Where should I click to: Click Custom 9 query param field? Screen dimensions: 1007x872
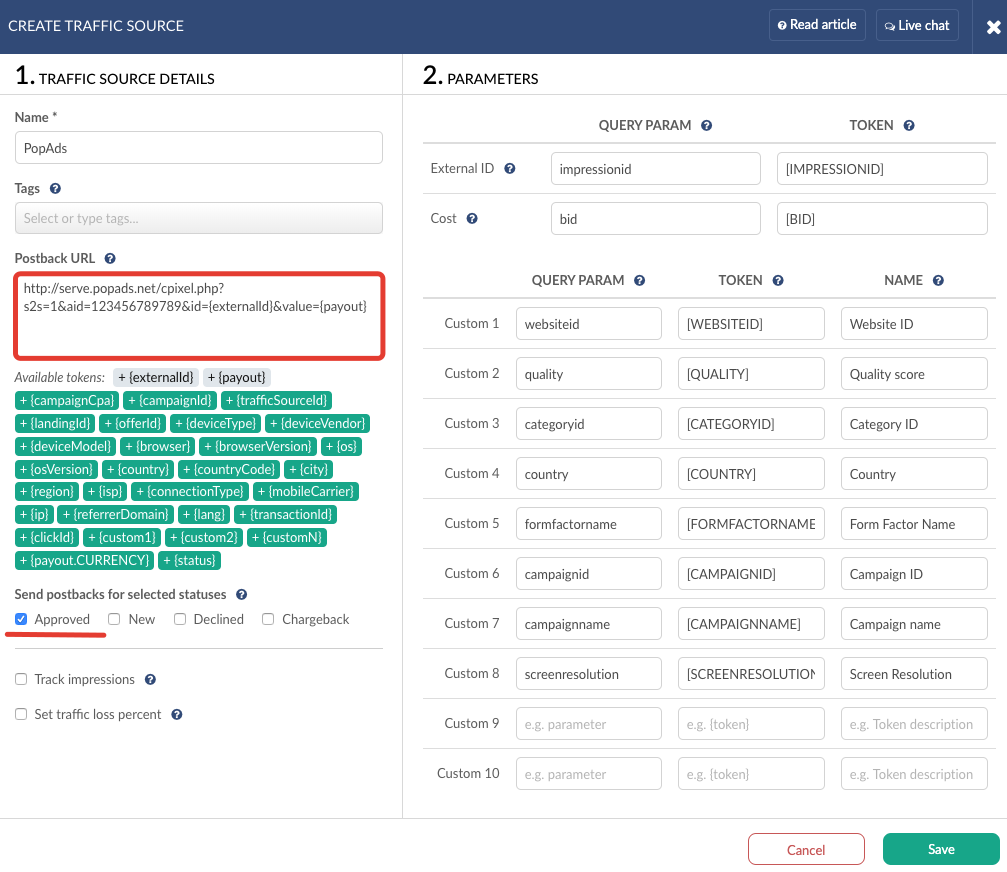[589, 724]
